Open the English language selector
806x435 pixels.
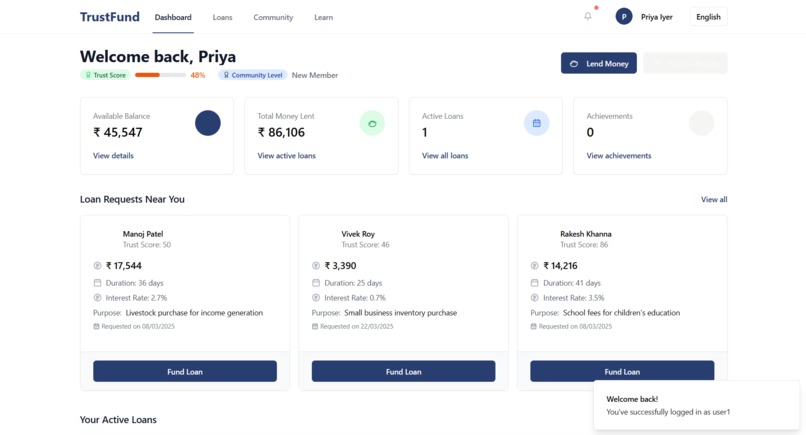(x=708, y=17)
